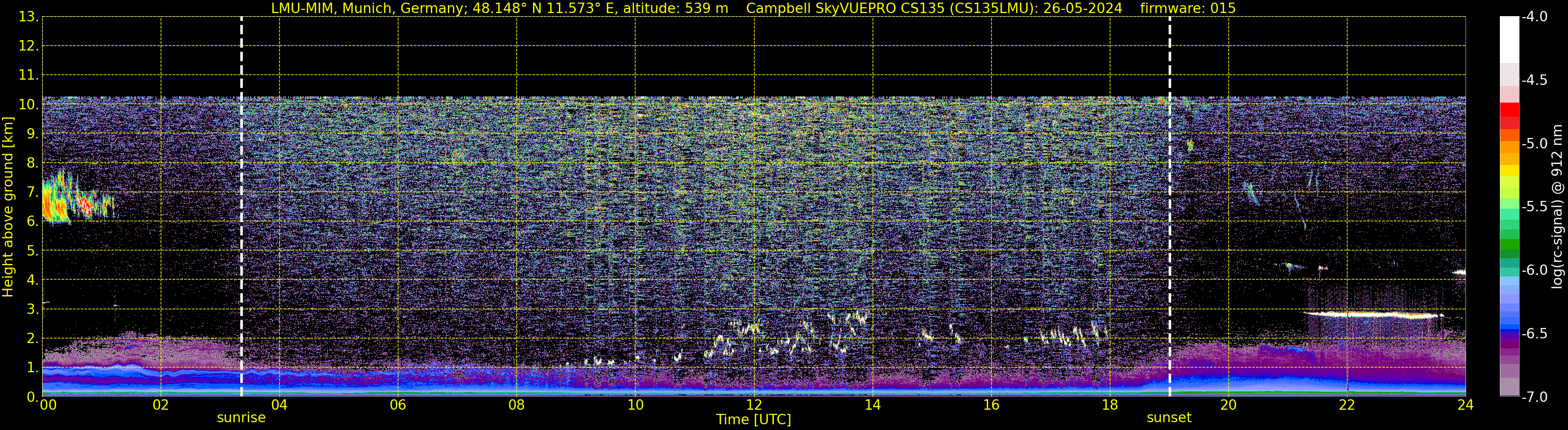Viewport: 1568px width, 430px height.
Task: Click the 18 time tick label
Action: (x=1110, y=405)
